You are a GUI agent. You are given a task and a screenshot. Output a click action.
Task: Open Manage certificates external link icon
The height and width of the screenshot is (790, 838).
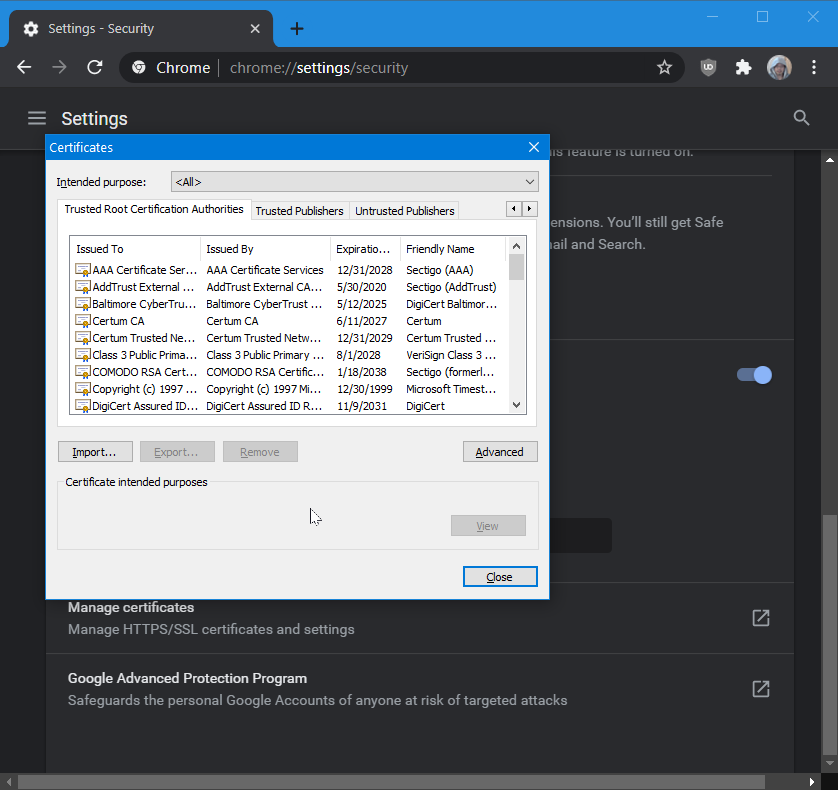[x=761, y=618]
